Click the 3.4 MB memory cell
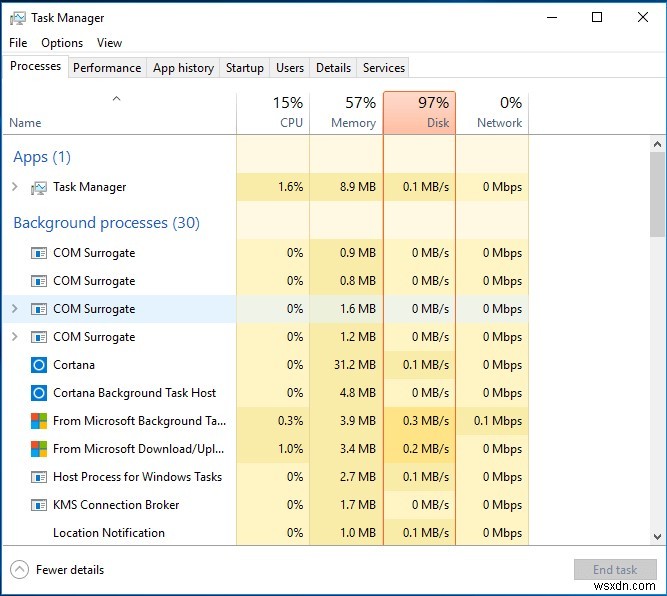This screenshot has width=667, height=596. click(x=346, y=449)
